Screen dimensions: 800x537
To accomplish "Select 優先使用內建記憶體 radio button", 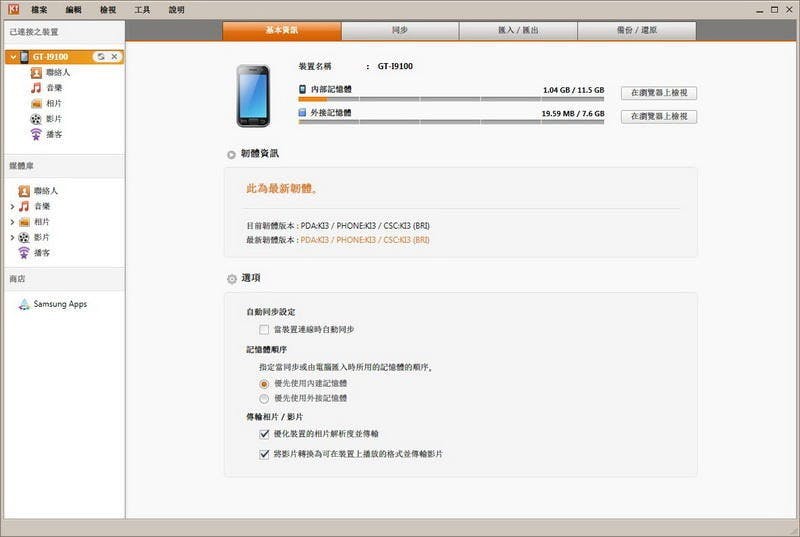I will (x=264, y=384).
